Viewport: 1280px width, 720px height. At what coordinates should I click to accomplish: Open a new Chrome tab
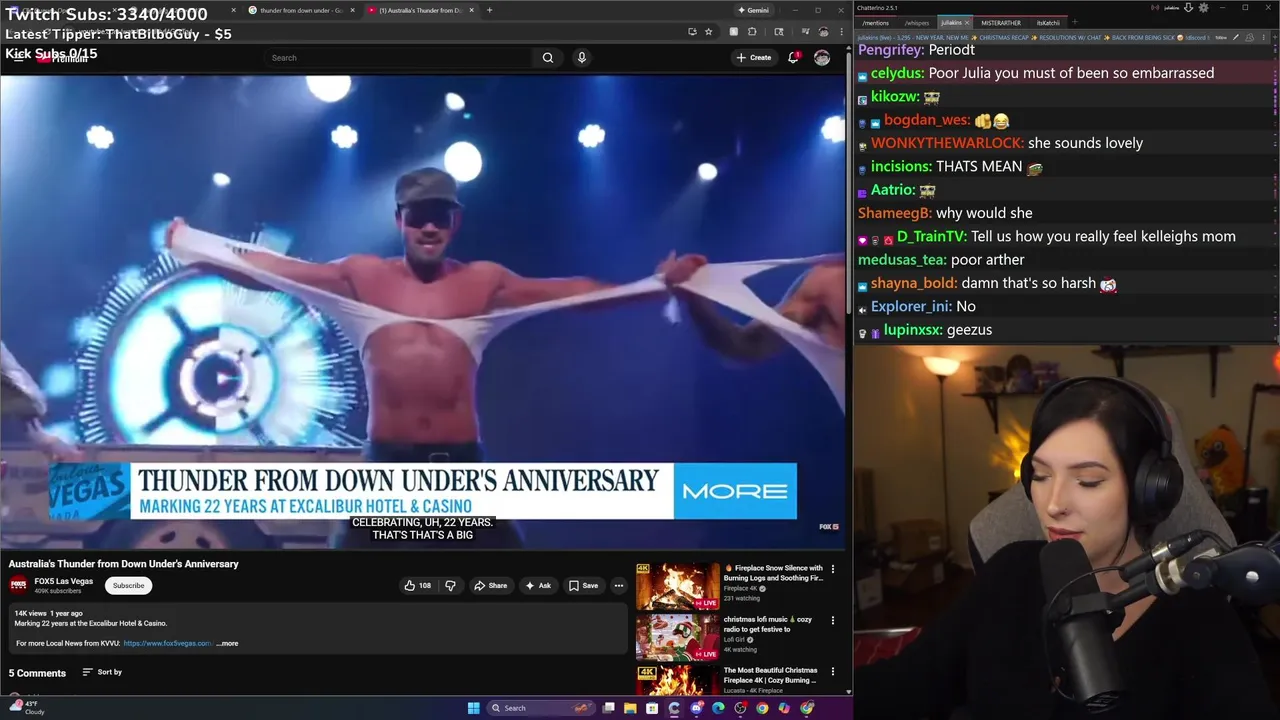coord(489,10)
